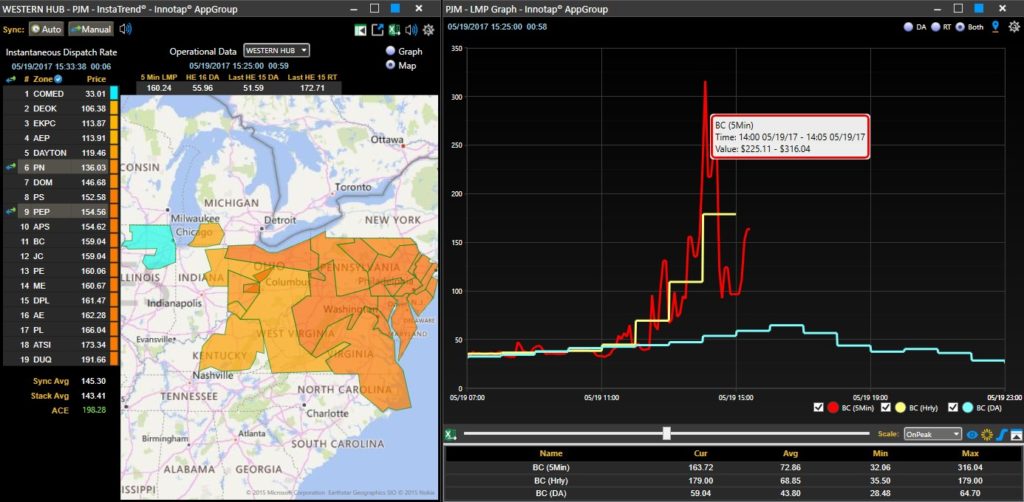Click the blue location pin icon
Image resolution: width=1024 pixels, height=502 pixels.
[996, 27]
